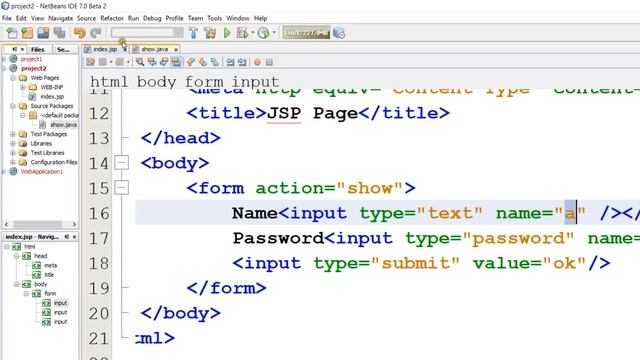Click Toggle Bookmark editor icon

(x=215, y=62)
